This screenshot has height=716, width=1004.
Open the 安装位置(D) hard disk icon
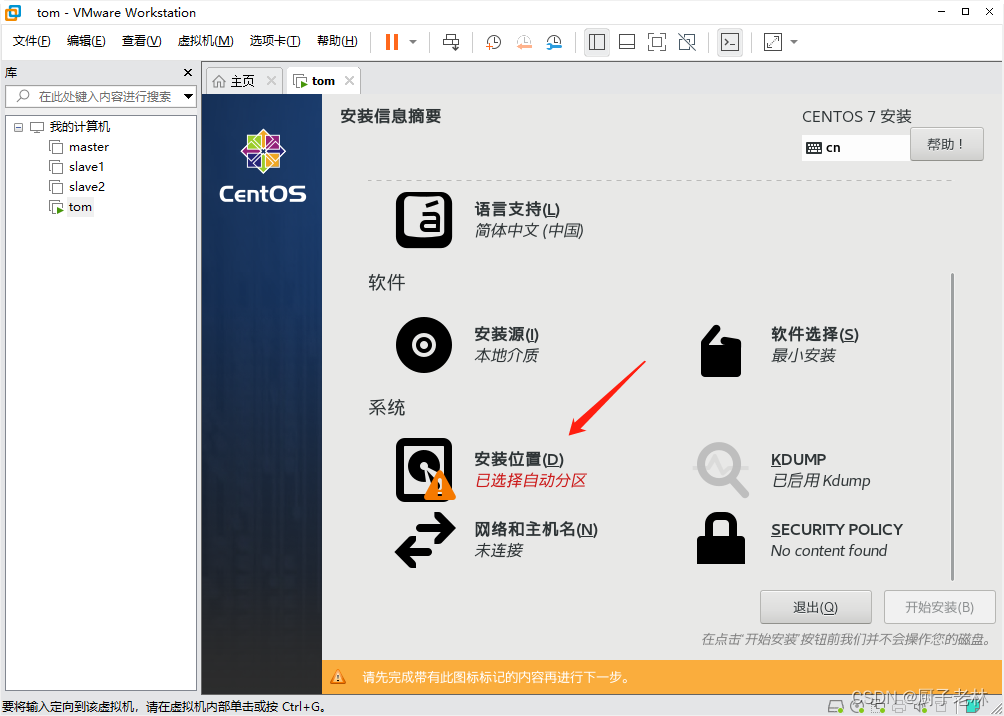[x=425, y=469]
